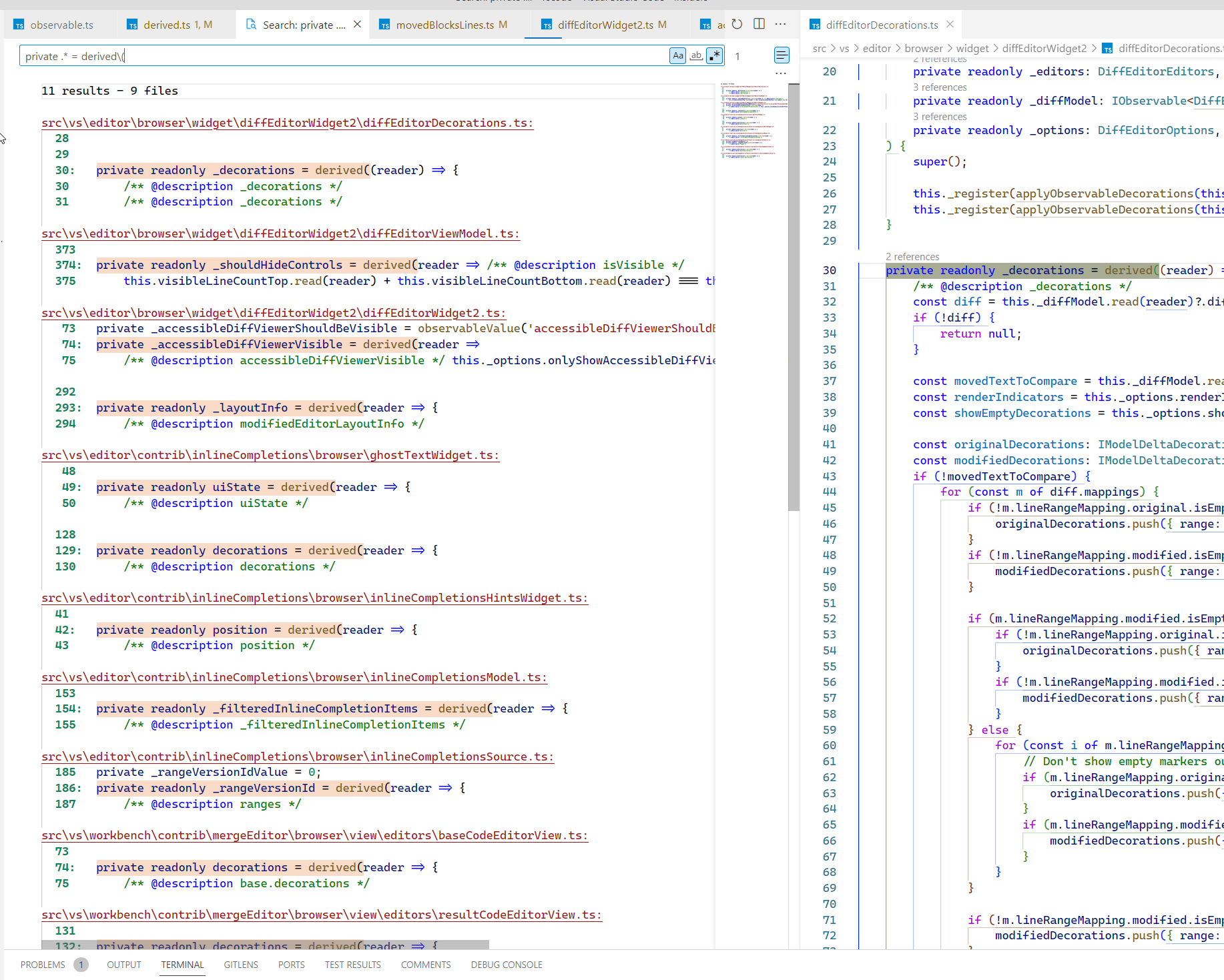Open the ellipsis menu below the search box

click(780, 73)
